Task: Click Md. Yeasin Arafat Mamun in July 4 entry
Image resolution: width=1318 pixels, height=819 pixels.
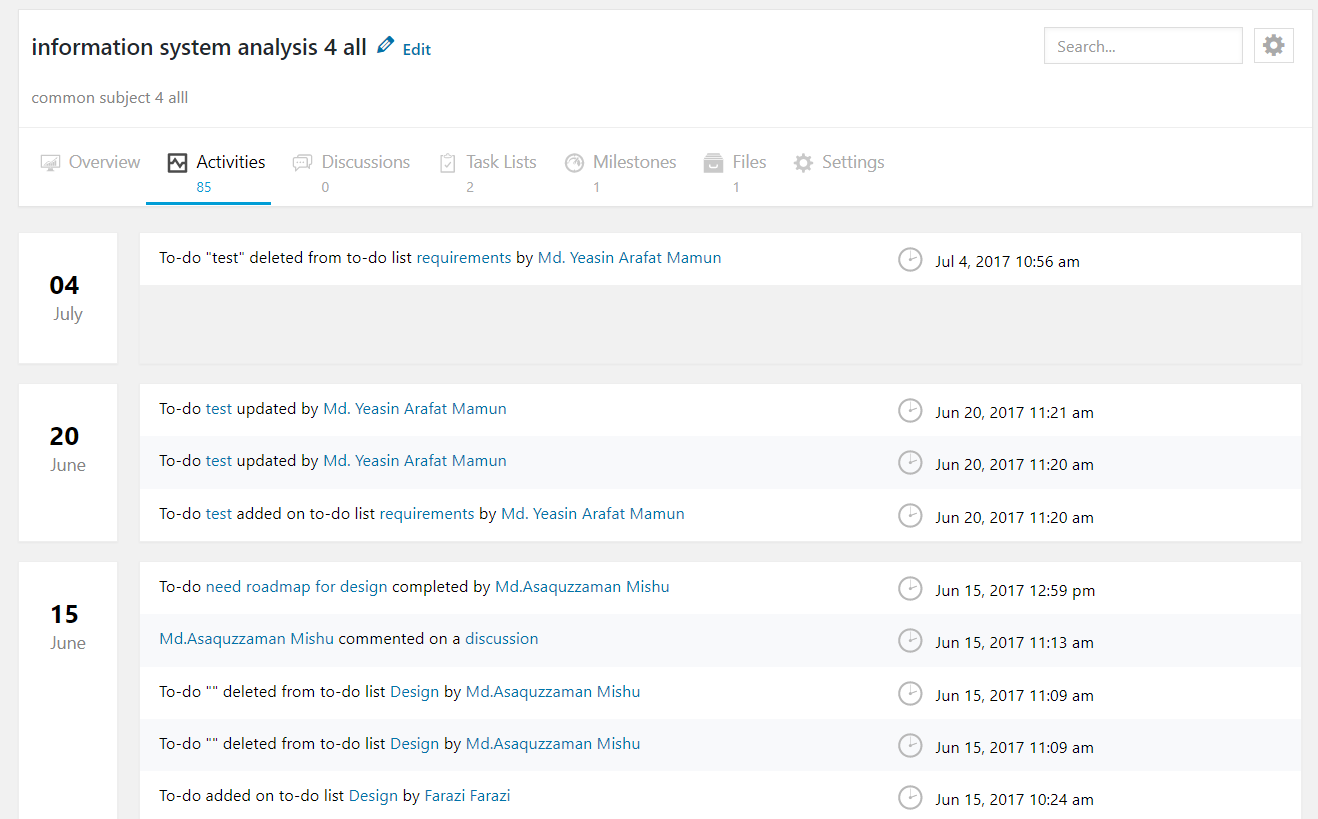Action: 630,258
